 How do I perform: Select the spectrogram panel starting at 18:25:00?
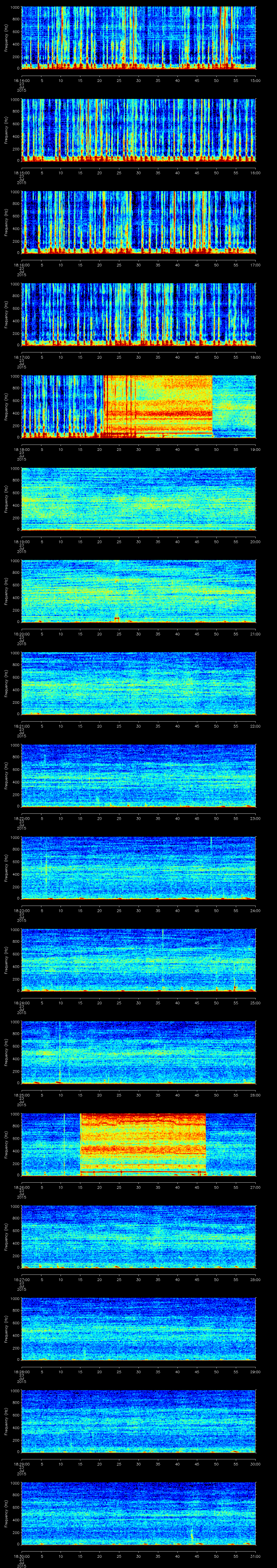pyautogui.click(x=139, y=1052)
